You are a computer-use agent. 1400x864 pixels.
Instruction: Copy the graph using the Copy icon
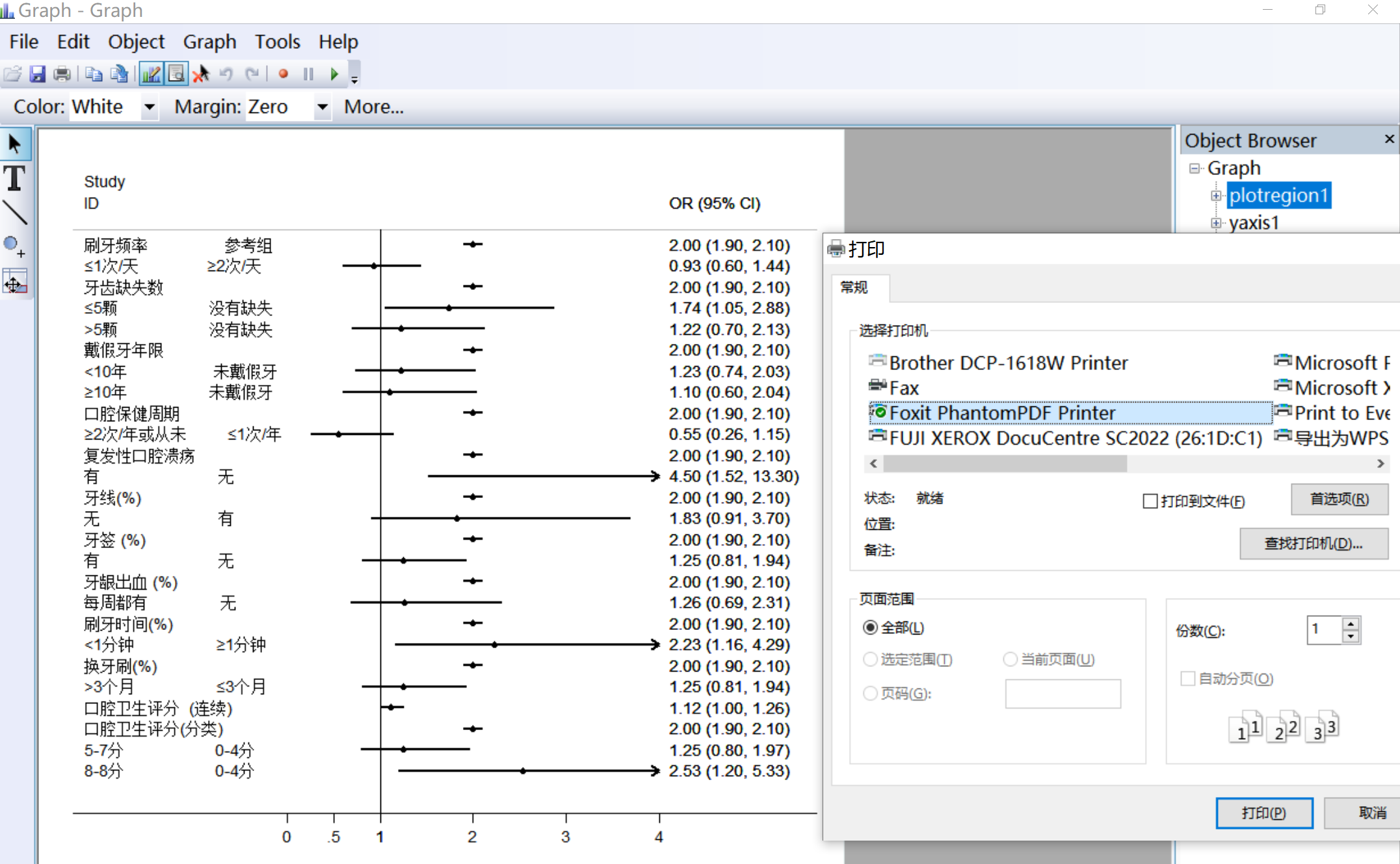coord(94,74)
